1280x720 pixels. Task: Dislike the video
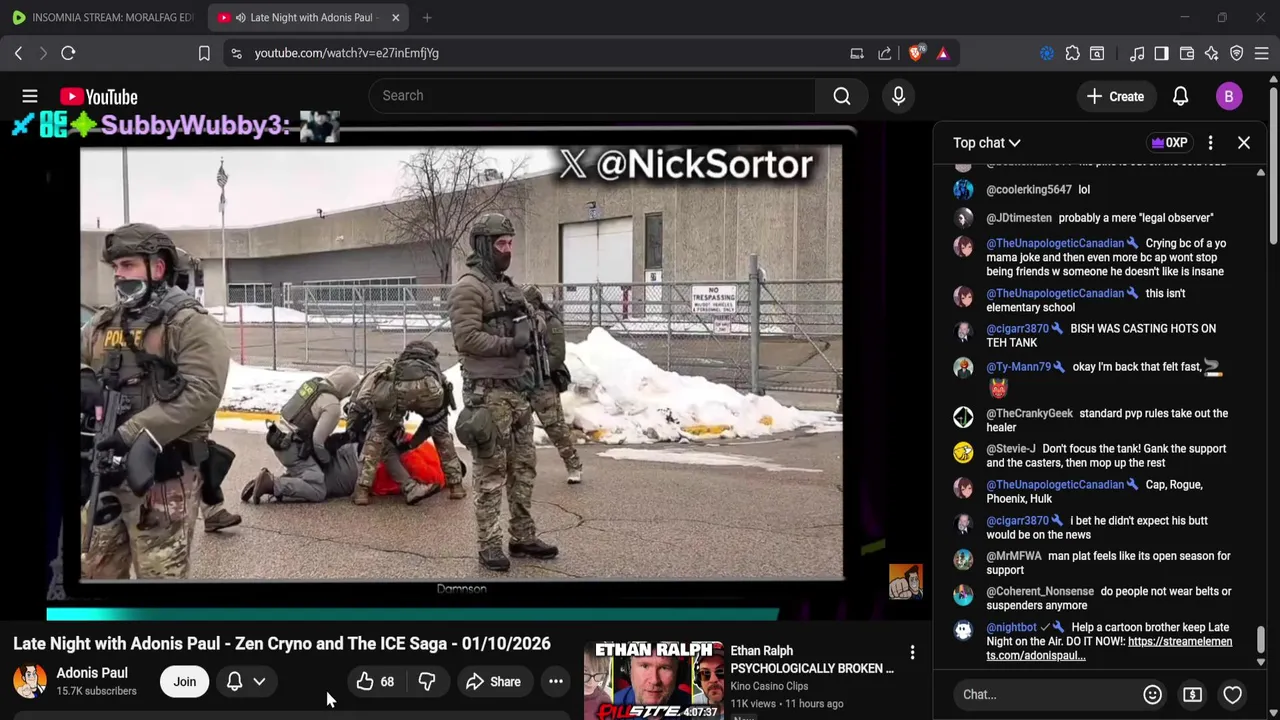pyautogui.click(x=427, y=682)
